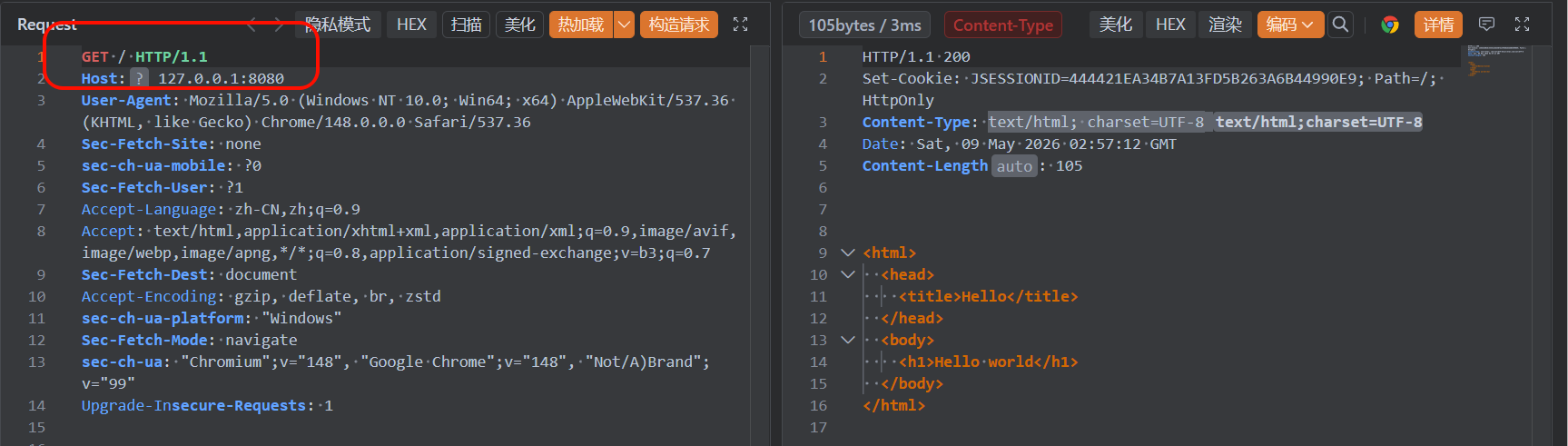
Task: Click the 构造请求 button
Action: click(679, 25)
